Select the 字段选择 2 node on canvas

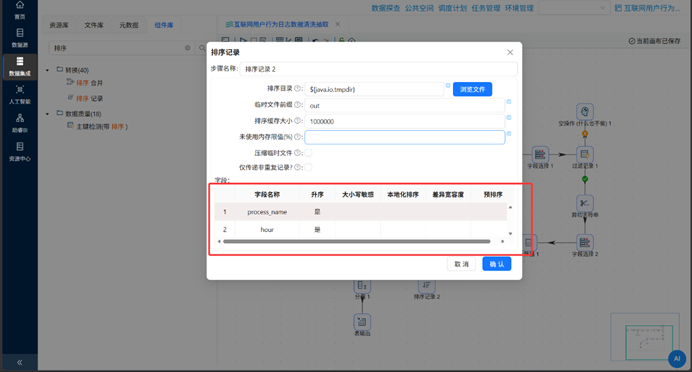click(585, 242)
